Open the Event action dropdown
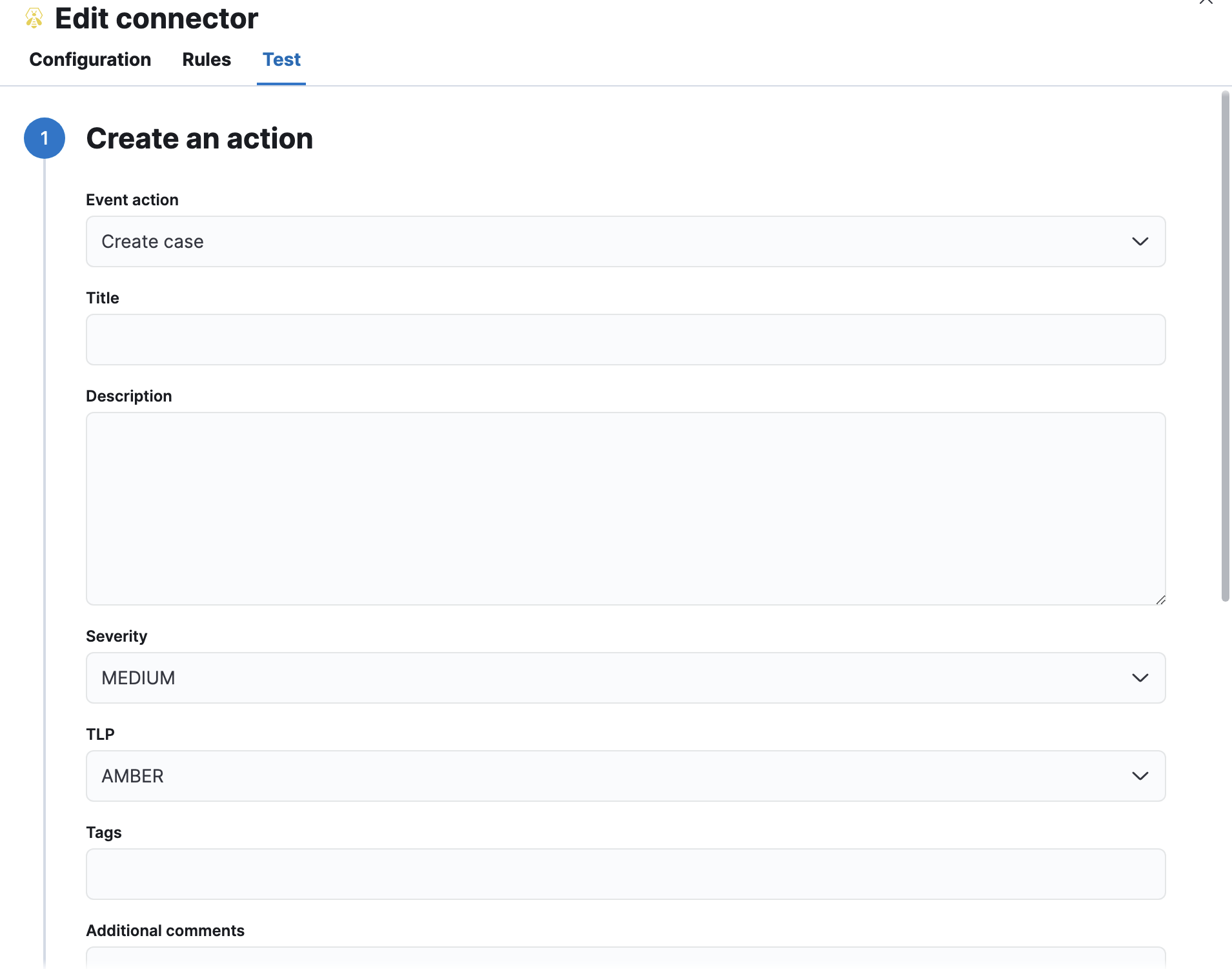 pyautogui.click(x=625, y=241)
